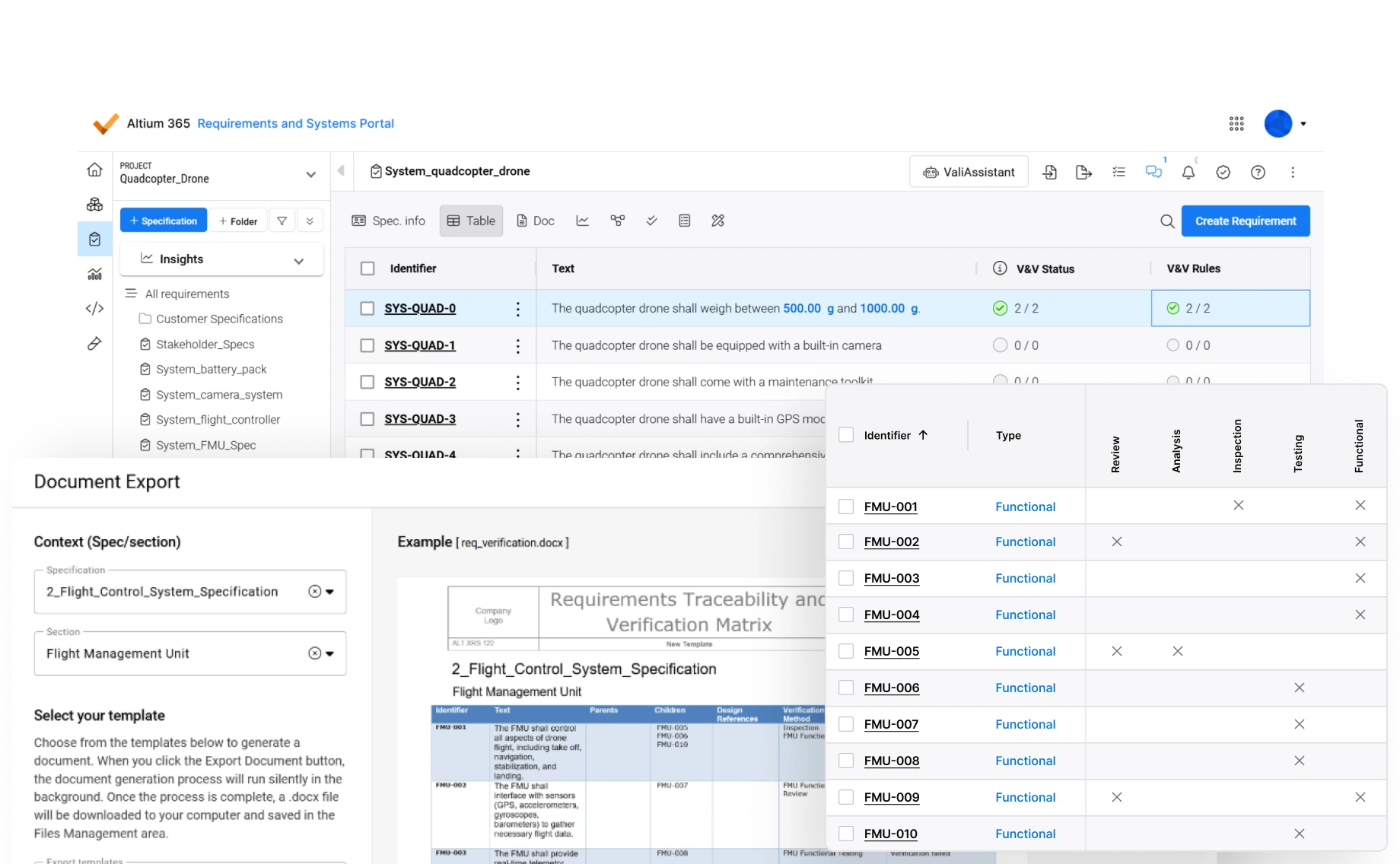Switch to the Doc tab
The width and height of the screenshot is (1400, 864).
point(535,221)
